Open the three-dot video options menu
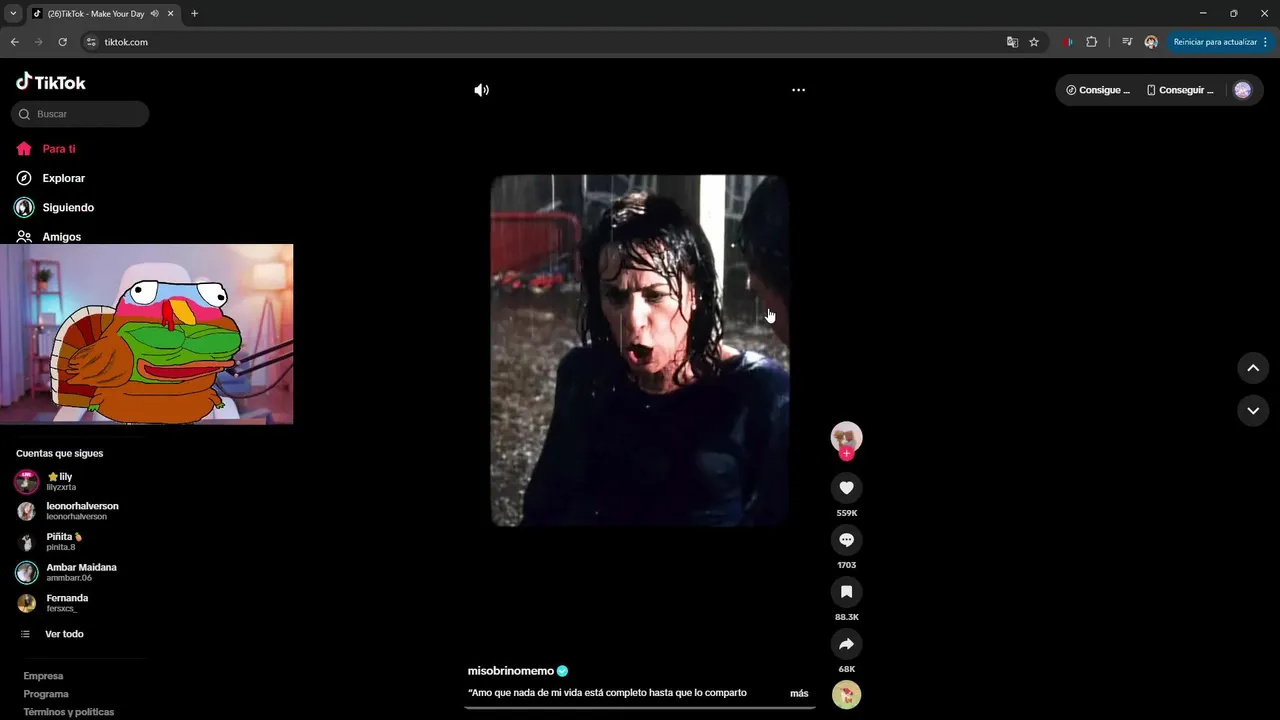Viewport: 1280px width, 720px height. pyautogui.click(x=798, y=90)
